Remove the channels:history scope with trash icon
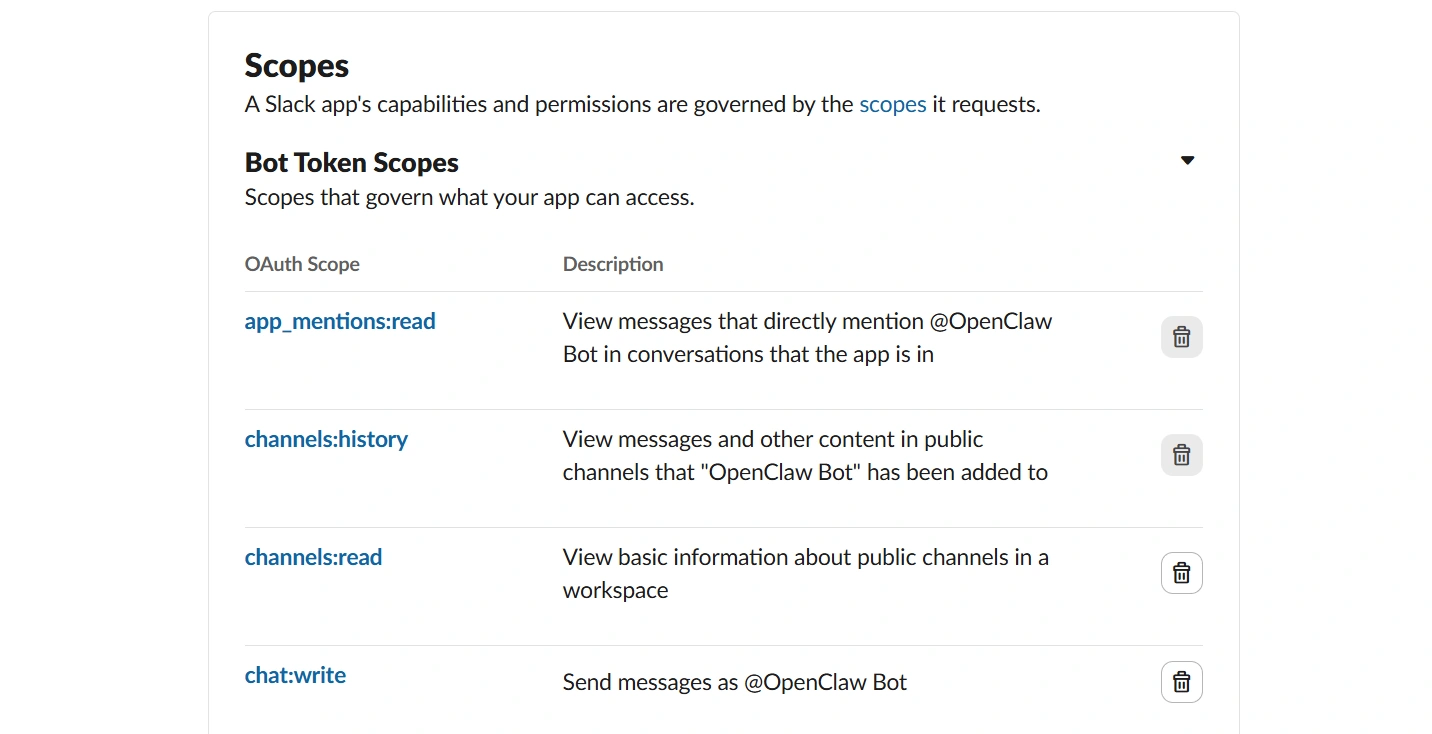 click(1181, 455)
